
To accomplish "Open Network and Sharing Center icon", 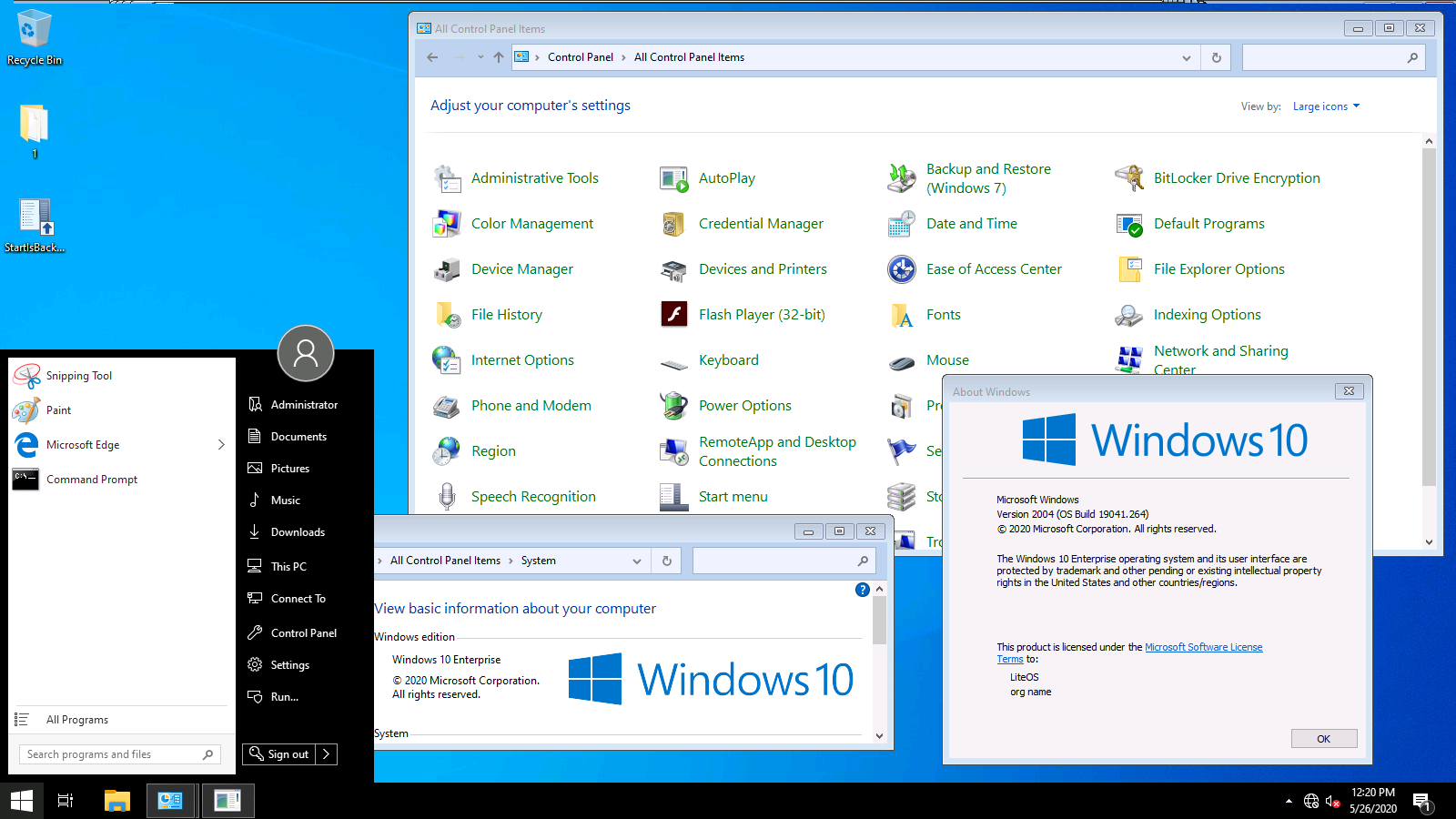I will click(x=1129, y=360).
